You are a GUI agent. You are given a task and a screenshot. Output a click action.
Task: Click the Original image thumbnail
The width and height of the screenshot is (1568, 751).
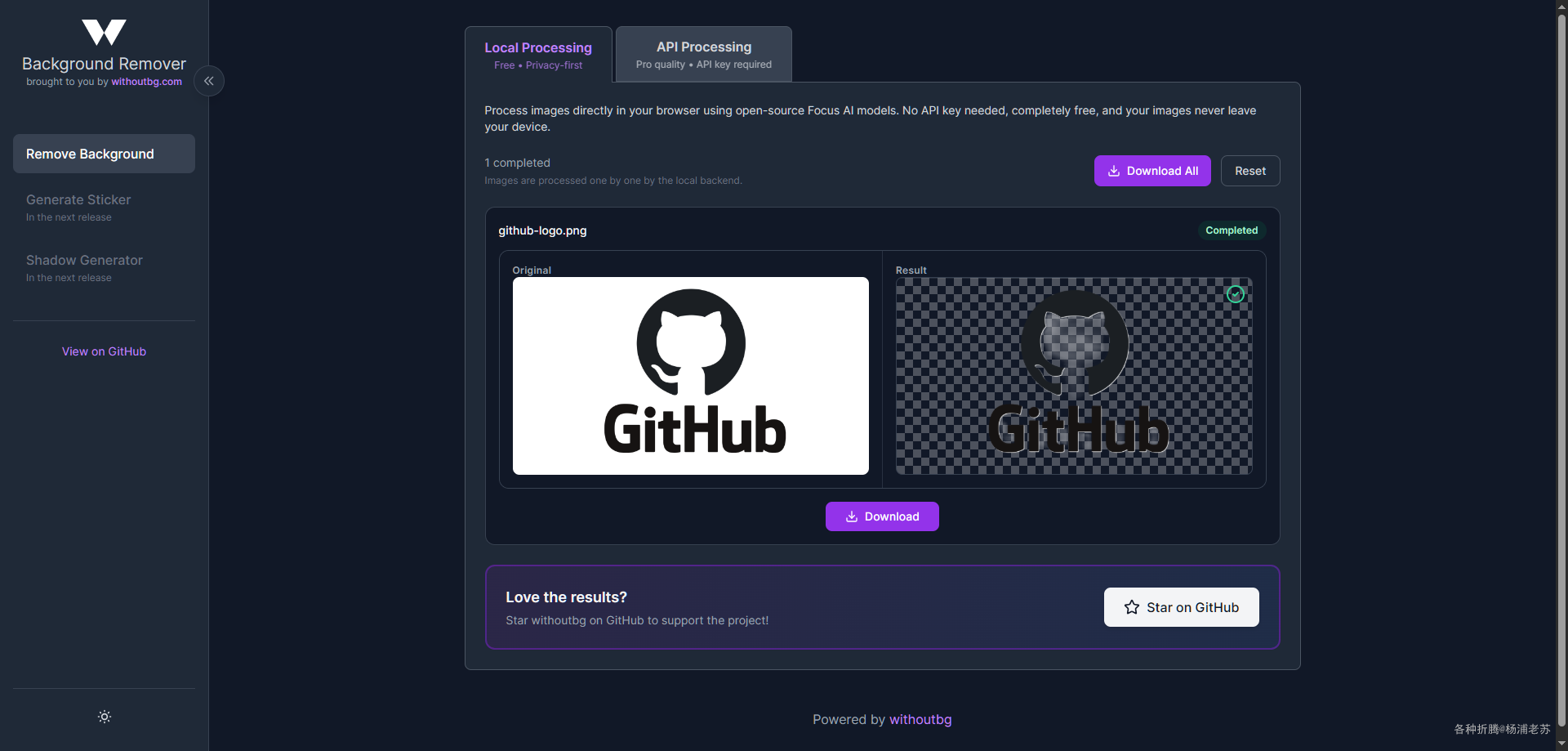click(x=691, y=376)
